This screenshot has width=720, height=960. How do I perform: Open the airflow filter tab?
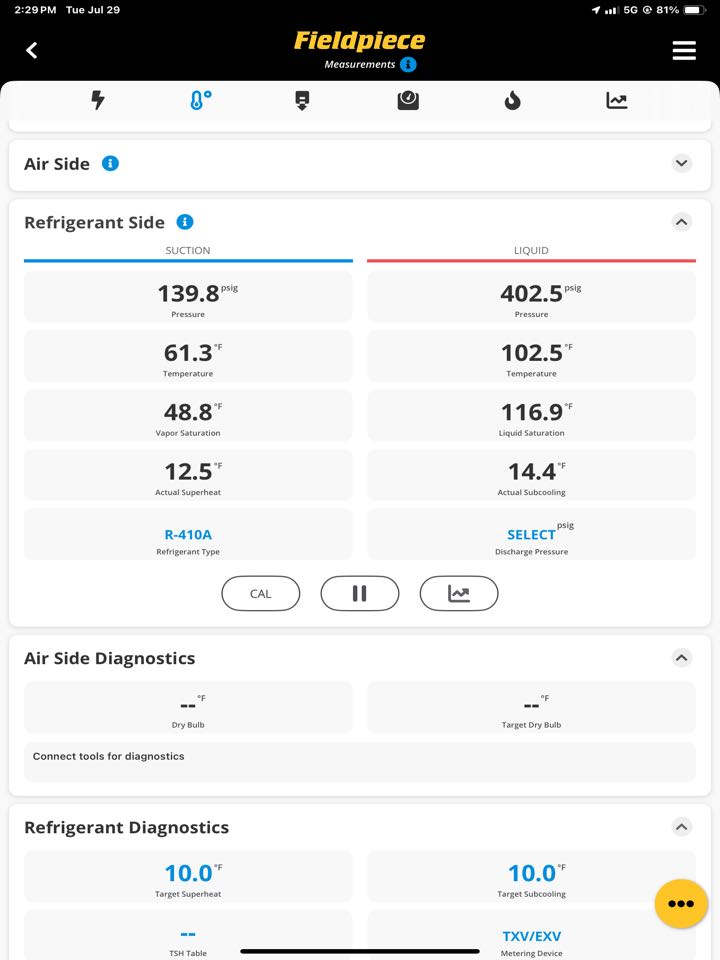[302, 100]
